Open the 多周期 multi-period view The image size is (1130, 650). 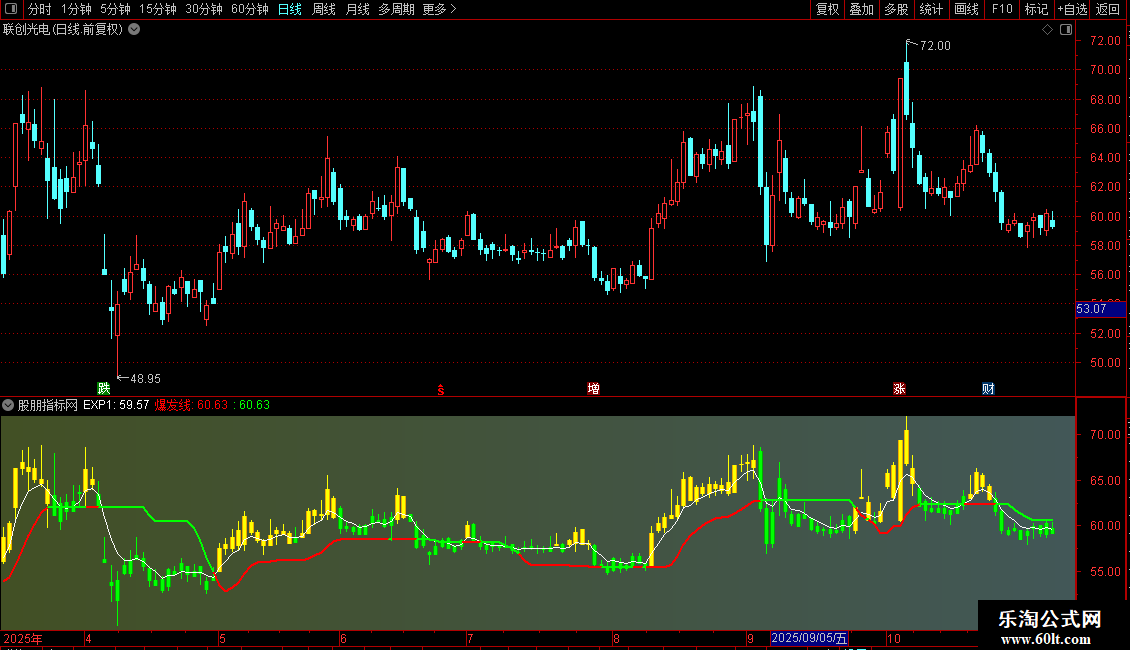click(396, 9)
